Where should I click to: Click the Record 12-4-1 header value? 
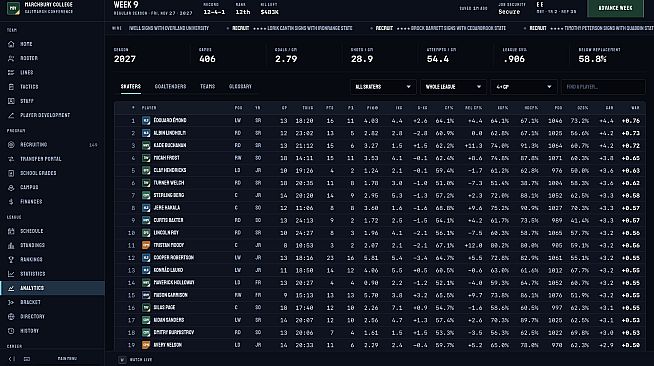point(214,12)
